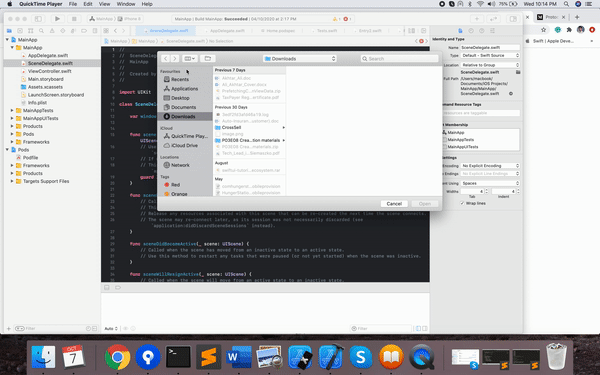This screenshot has width=600, height=375.
Task: Switch to Home.podspec editor tab
Action: (280, 31)
